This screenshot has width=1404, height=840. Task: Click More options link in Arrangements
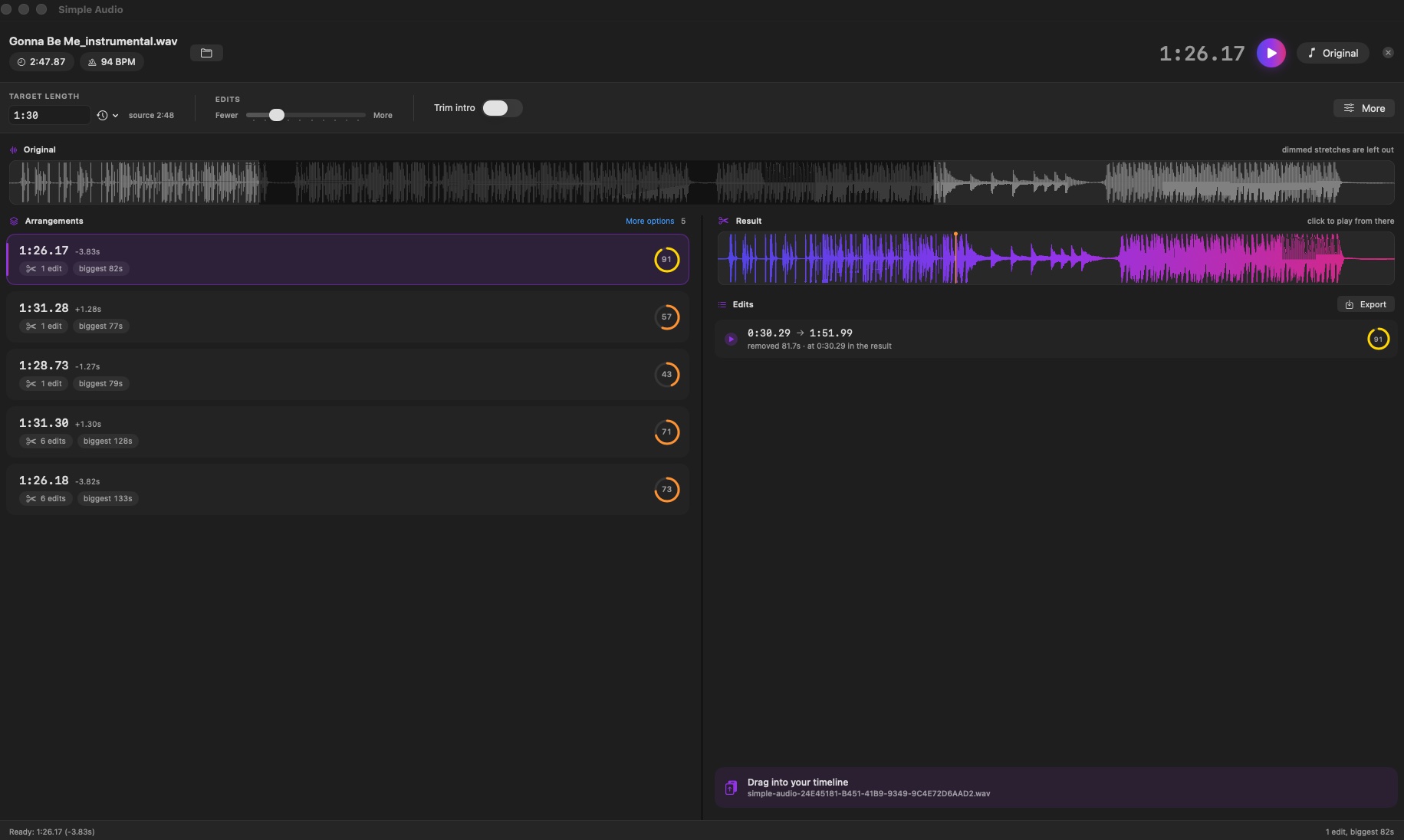(x=649, y=221)
